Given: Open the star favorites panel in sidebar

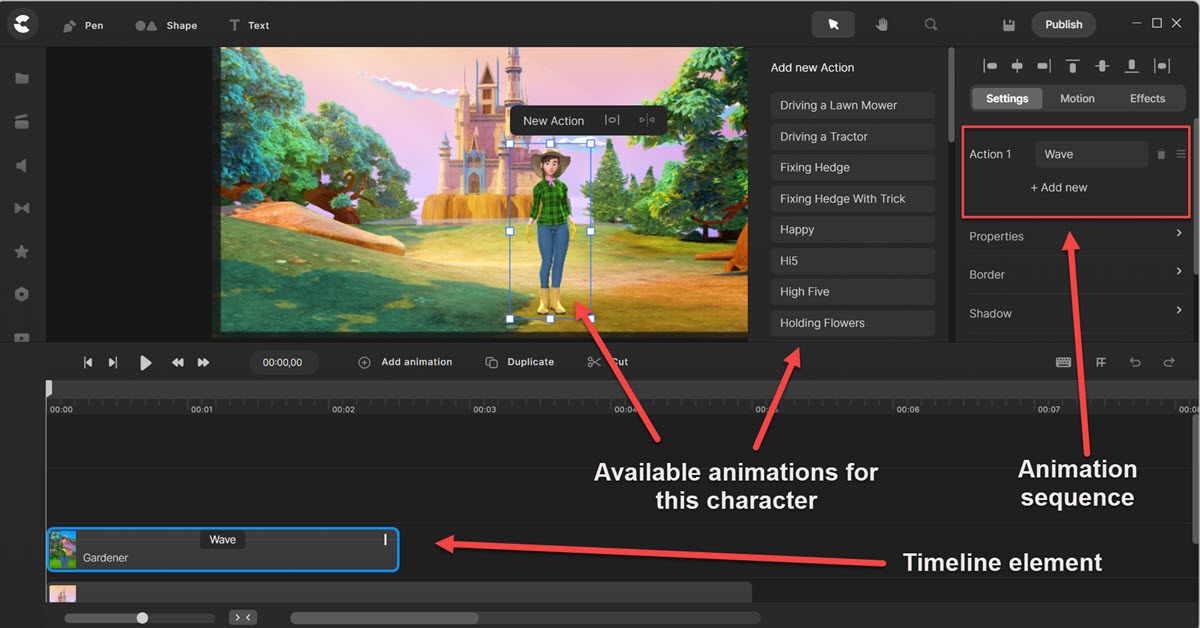Looking at the screenshot, I should [22, 252].
